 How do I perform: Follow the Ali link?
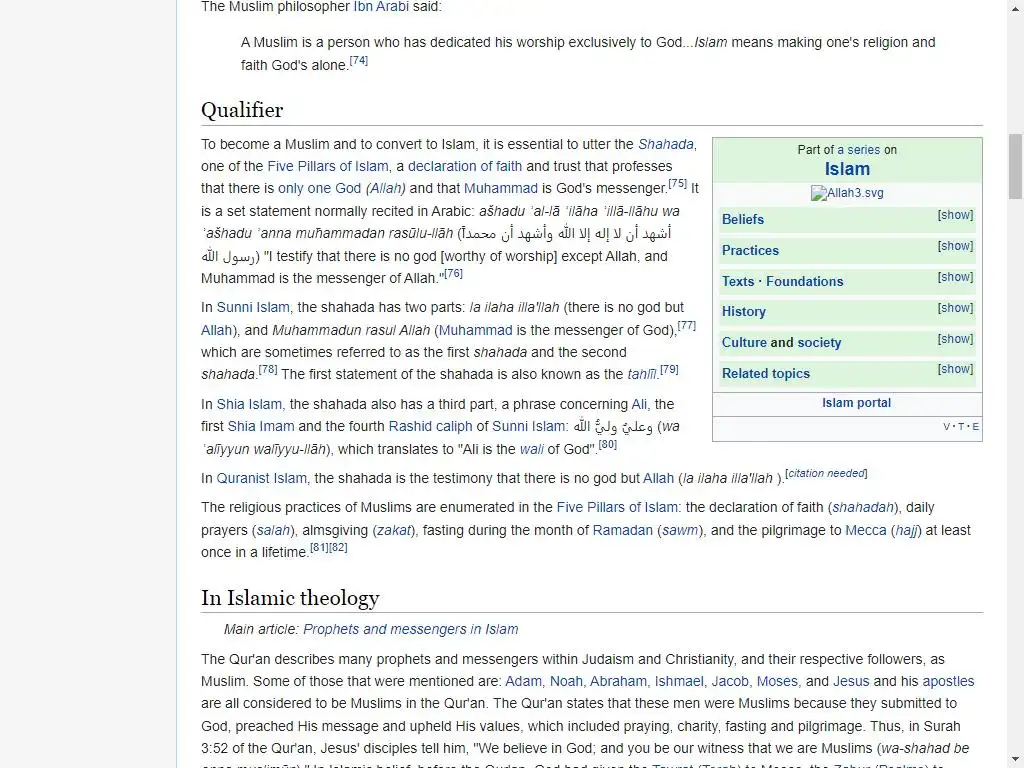point(639,405)
